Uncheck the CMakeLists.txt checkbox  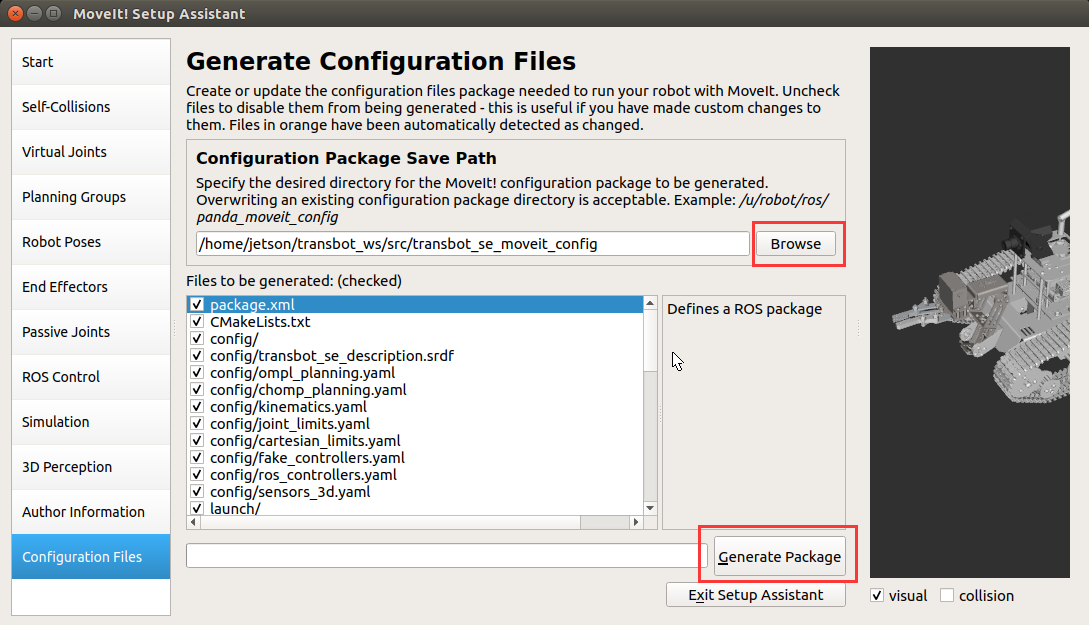click(197, 322)
